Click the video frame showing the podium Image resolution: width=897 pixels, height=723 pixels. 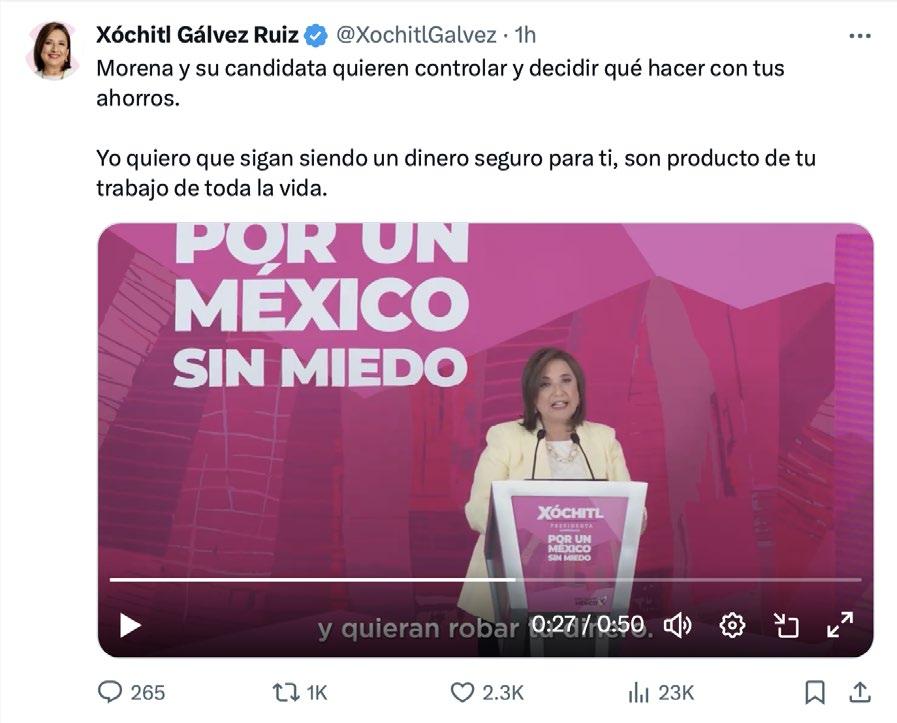[485, 400]
